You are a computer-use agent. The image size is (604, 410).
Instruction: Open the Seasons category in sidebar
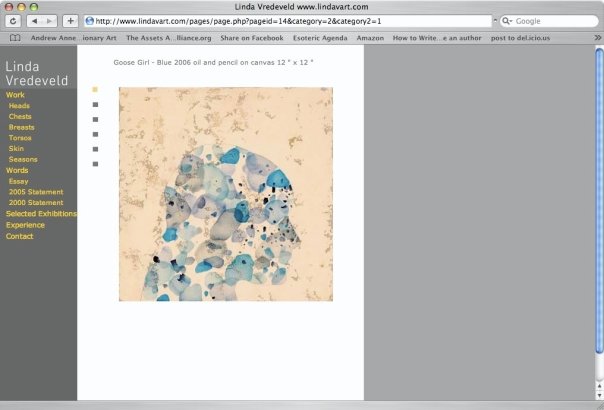pos(24,159)
